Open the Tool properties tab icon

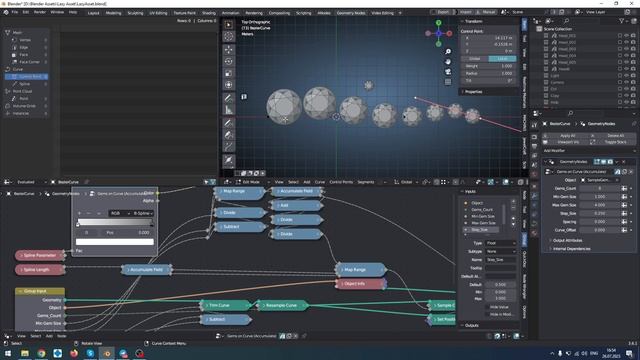tap(534, 126)
